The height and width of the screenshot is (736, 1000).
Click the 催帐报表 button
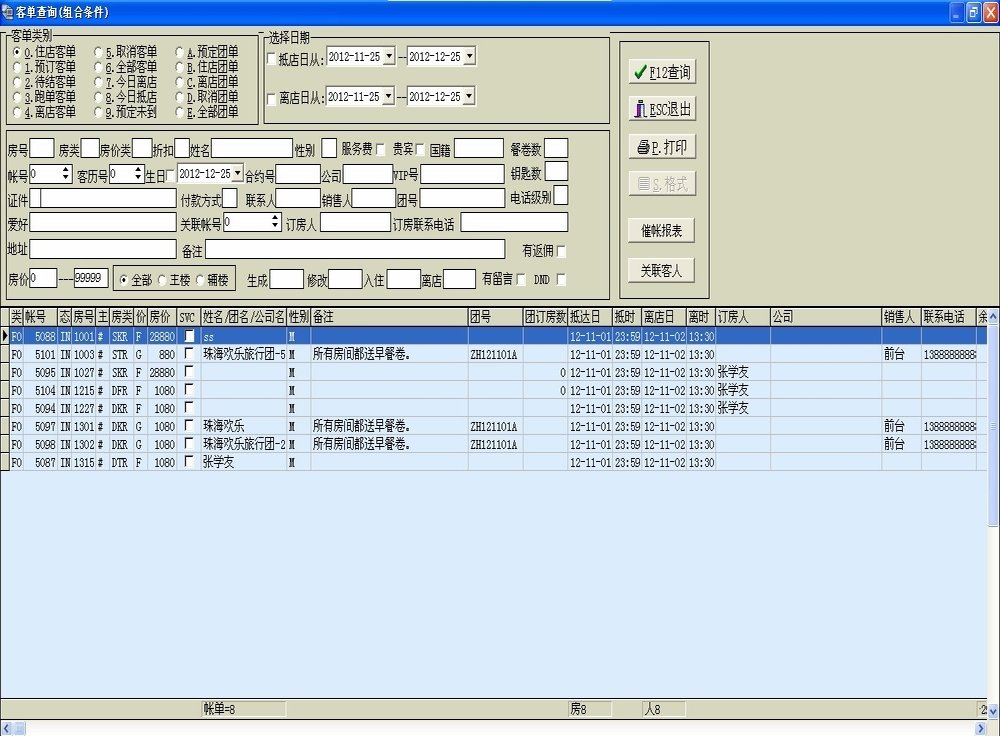[x=661, y=230]
